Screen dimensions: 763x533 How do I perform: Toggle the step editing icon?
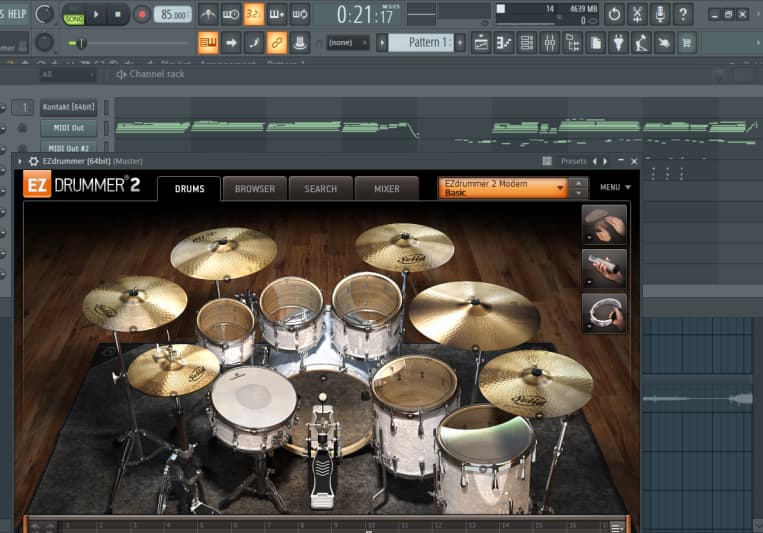coord(254,43)
